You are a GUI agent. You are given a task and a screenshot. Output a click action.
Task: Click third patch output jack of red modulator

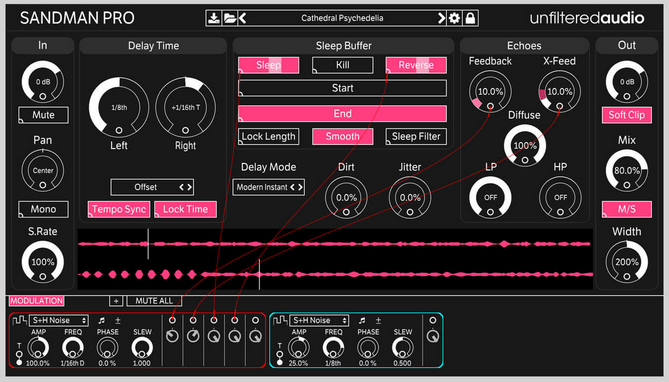point(214,320)
